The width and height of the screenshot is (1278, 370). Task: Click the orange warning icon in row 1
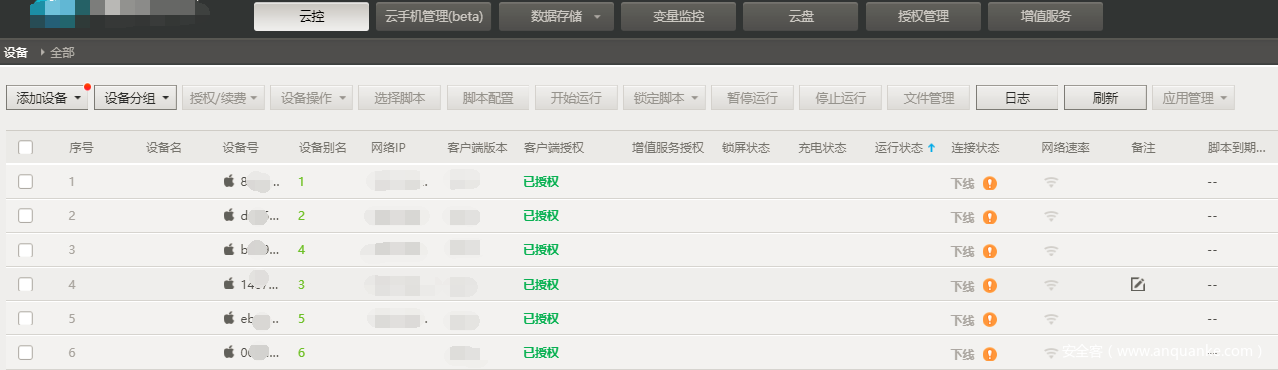coord(990,183)
